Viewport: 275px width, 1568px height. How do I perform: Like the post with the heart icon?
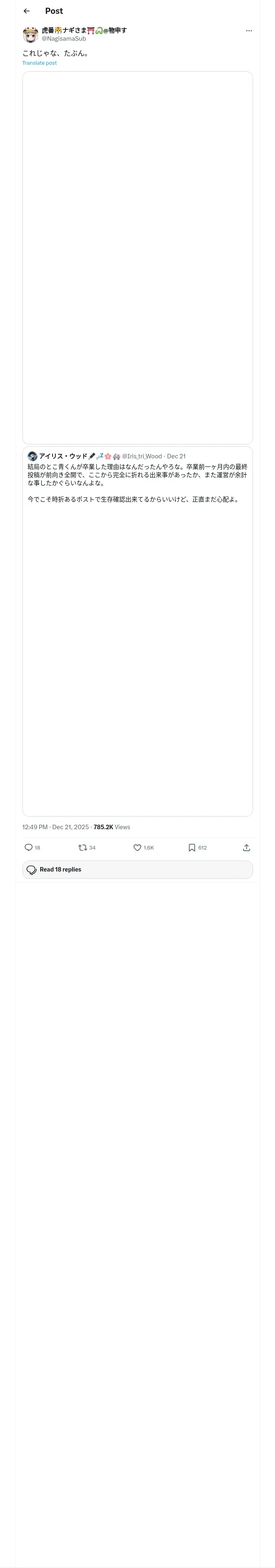[x=137, y=848]
